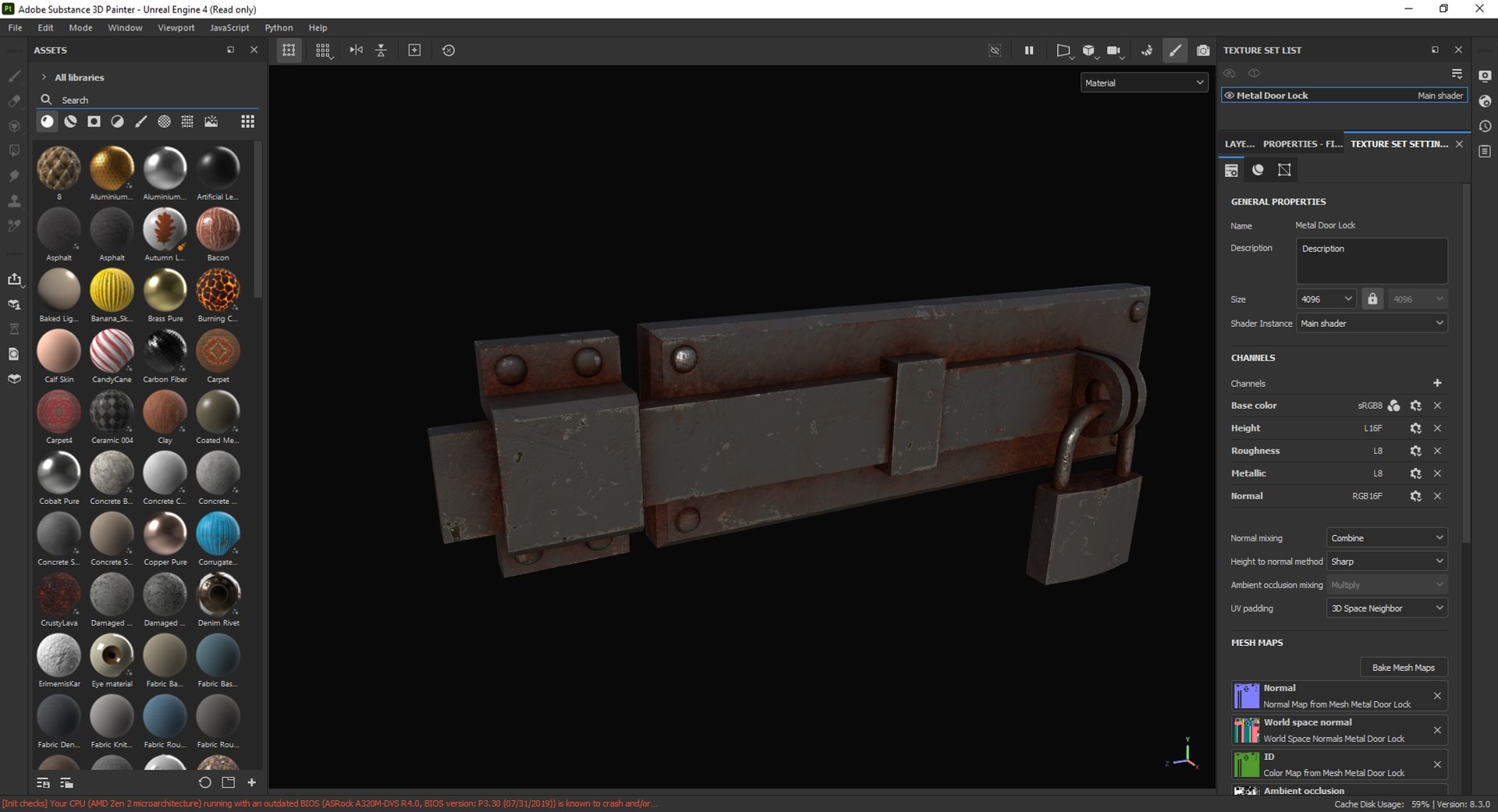Image resolution: width=1498 pixels, height=812 pixels.
Task: Switch asset view grid size icon
Action: 248,122
